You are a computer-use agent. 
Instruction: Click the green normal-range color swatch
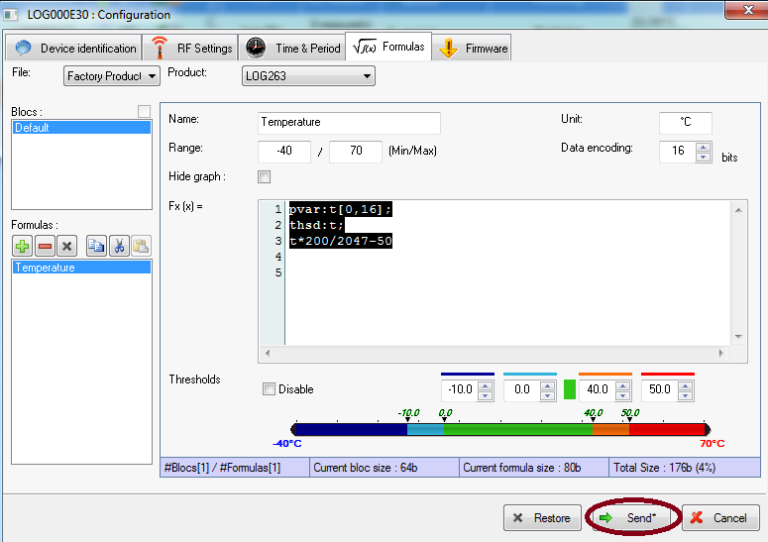(x=570, y=390)
